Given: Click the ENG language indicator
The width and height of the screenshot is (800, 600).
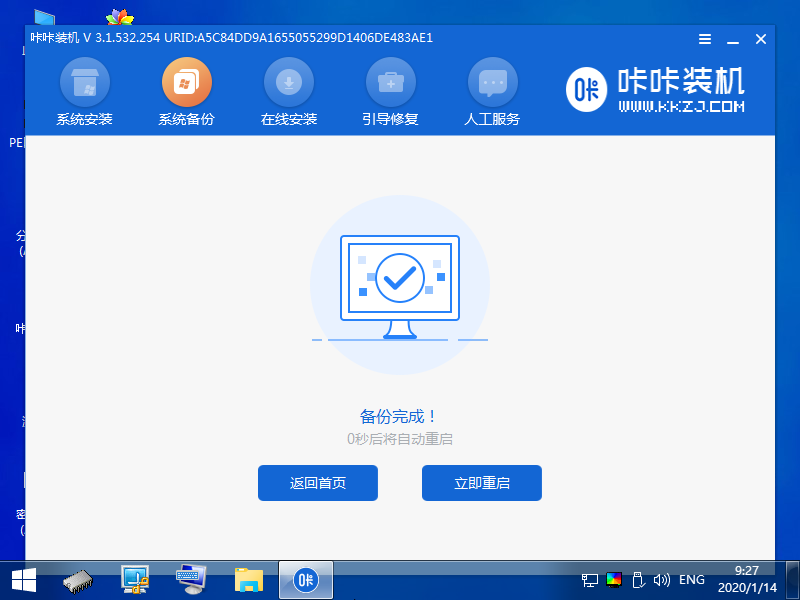Looking at the screenshot, I should pyautogui.click(x=691, y=580).
